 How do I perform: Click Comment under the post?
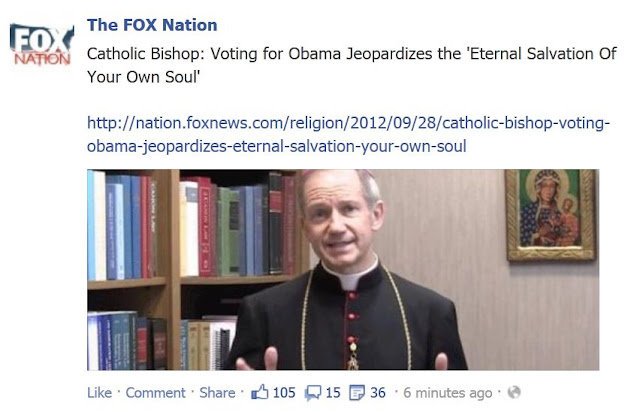coord(155,393)
